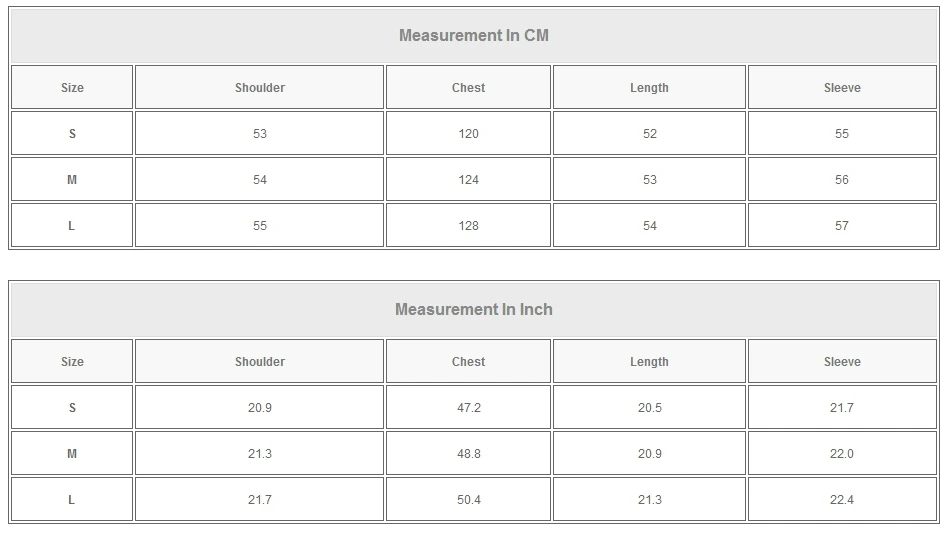The image size is (950, 535).
Task: Select the L size row label in the CM table
Action: click(72, 226)
